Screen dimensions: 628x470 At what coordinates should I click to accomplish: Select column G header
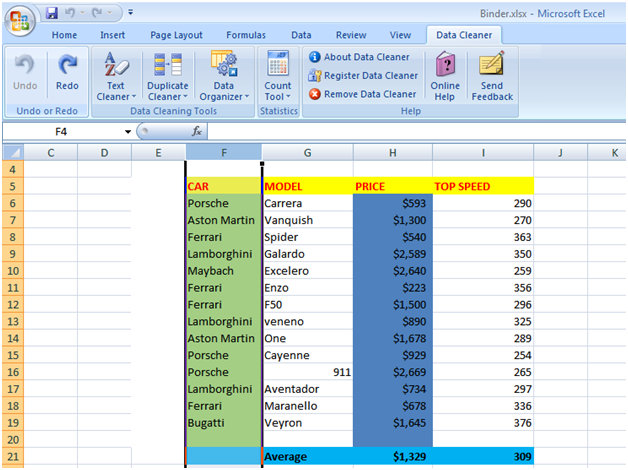point(307,153)
